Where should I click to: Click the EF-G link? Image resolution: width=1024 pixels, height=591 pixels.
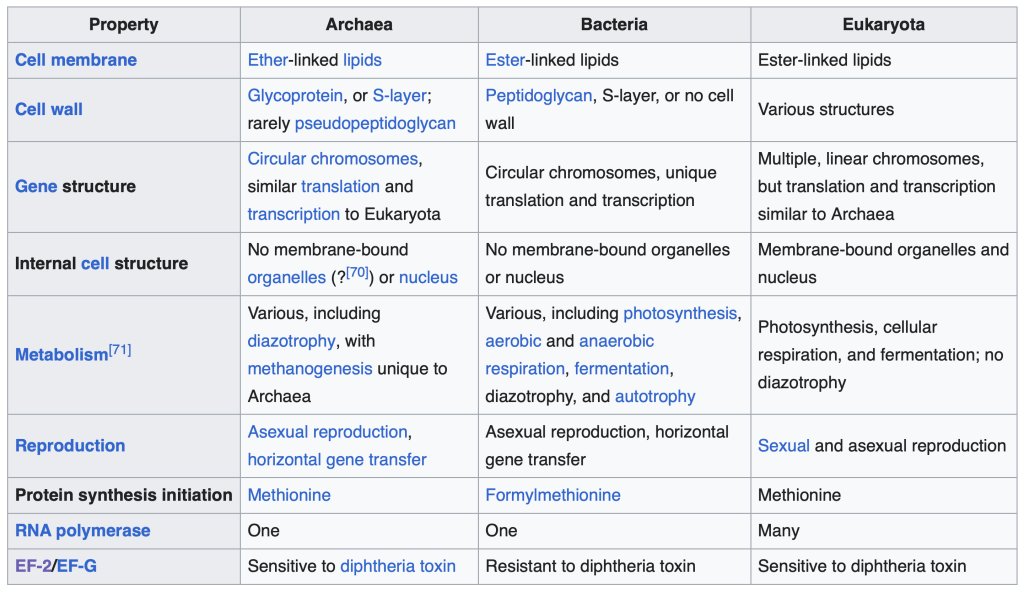pos(76,567)
